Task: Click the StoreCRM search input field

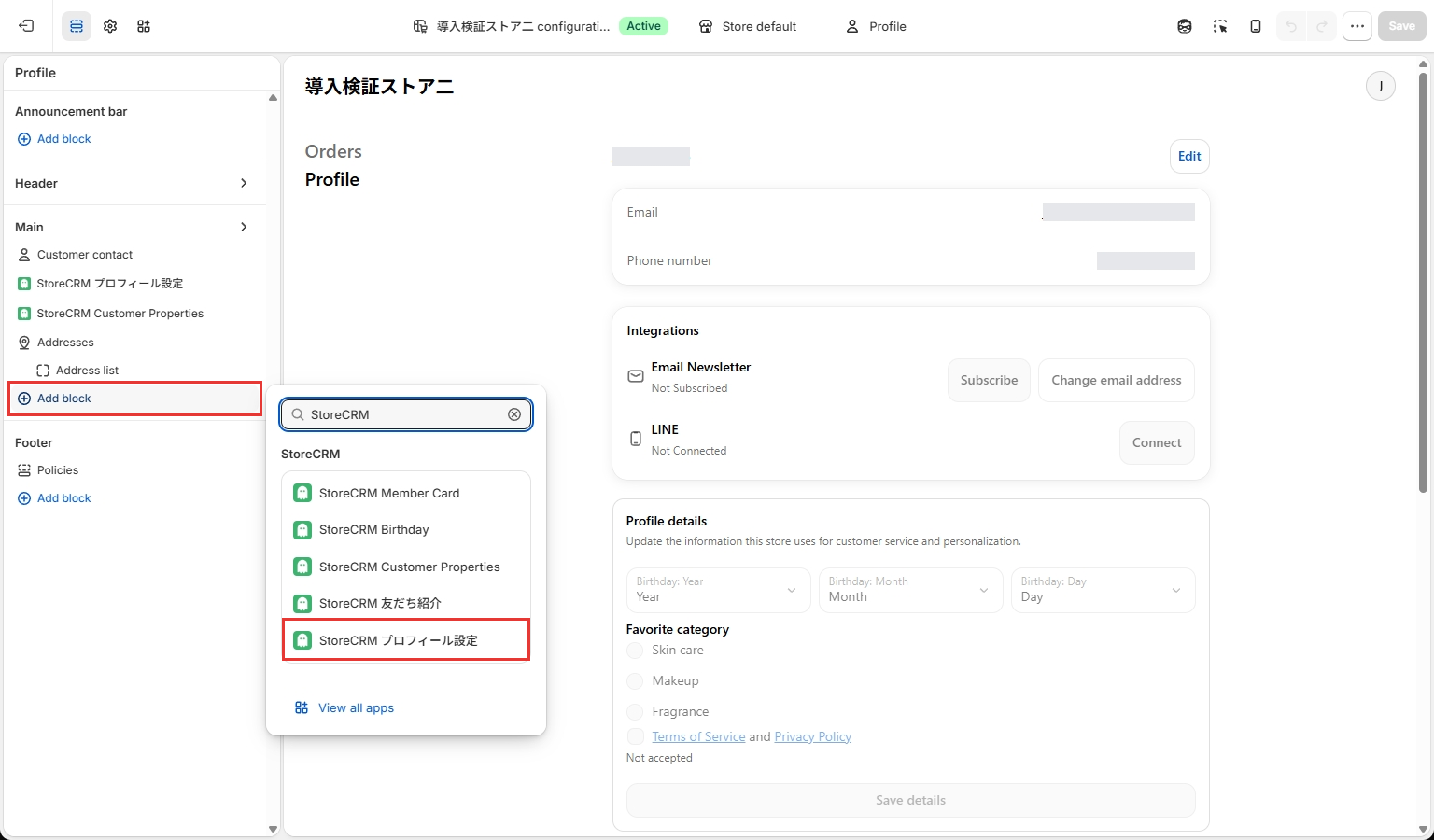Action: tap(406, 414)
